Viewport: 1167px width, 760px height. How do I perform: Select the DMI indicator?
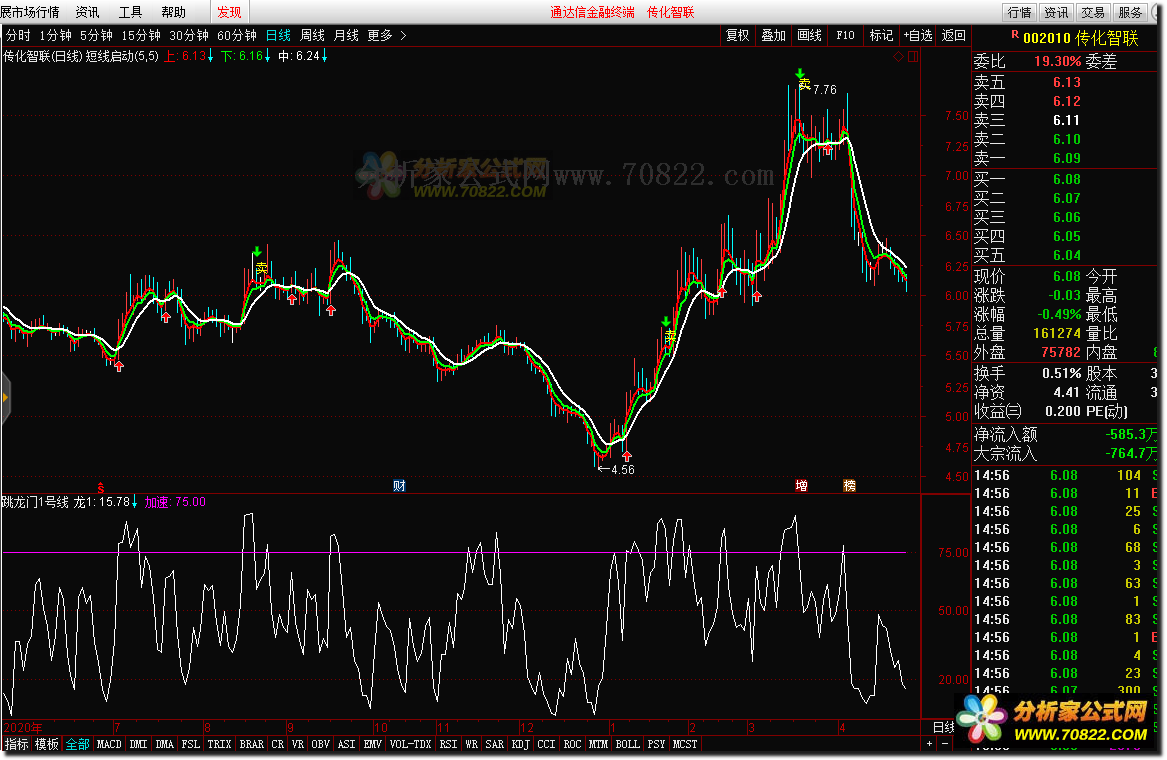coord(138,744)
